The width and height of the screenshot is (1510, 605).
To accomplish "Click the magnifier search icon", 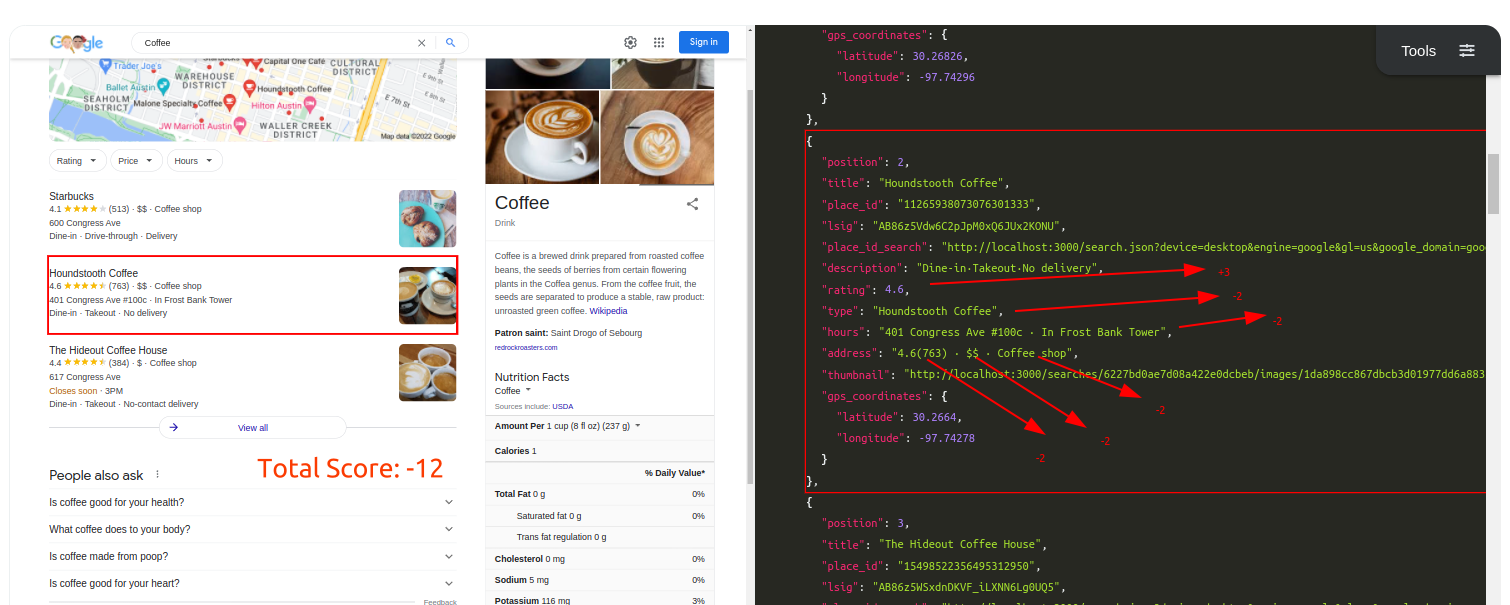I will tap(451, 43).
